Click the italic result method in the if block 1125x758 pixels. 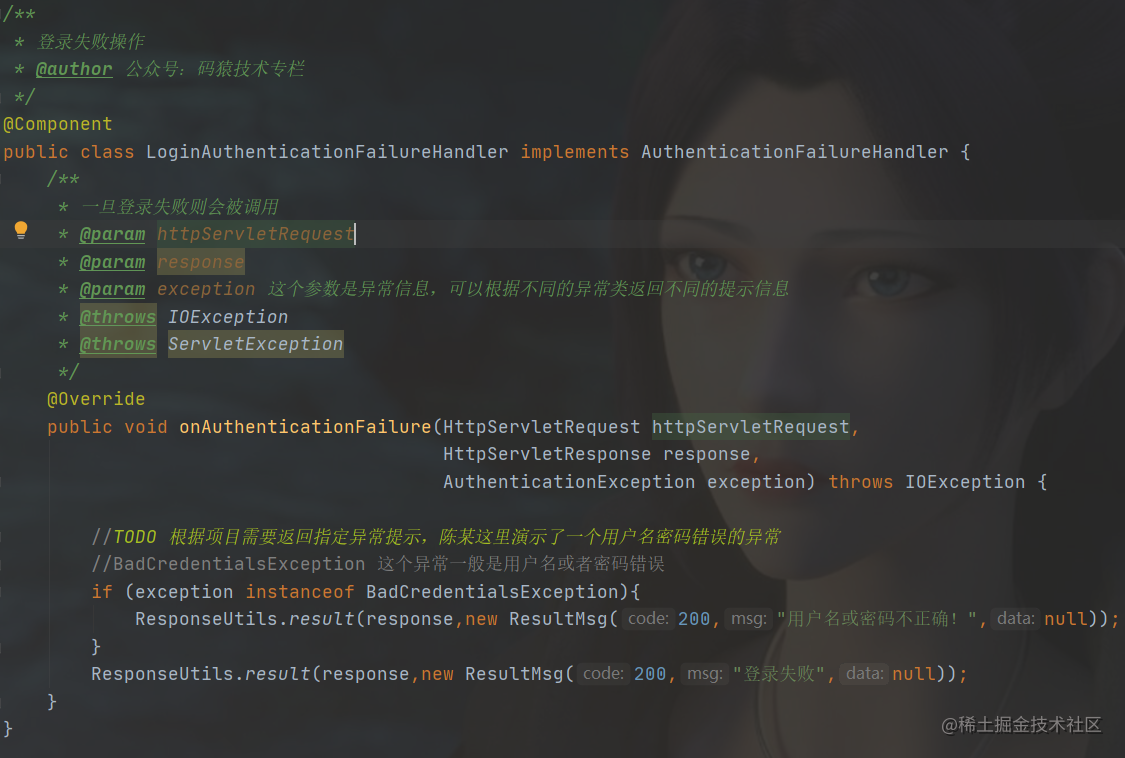click(x=321, y=619)
